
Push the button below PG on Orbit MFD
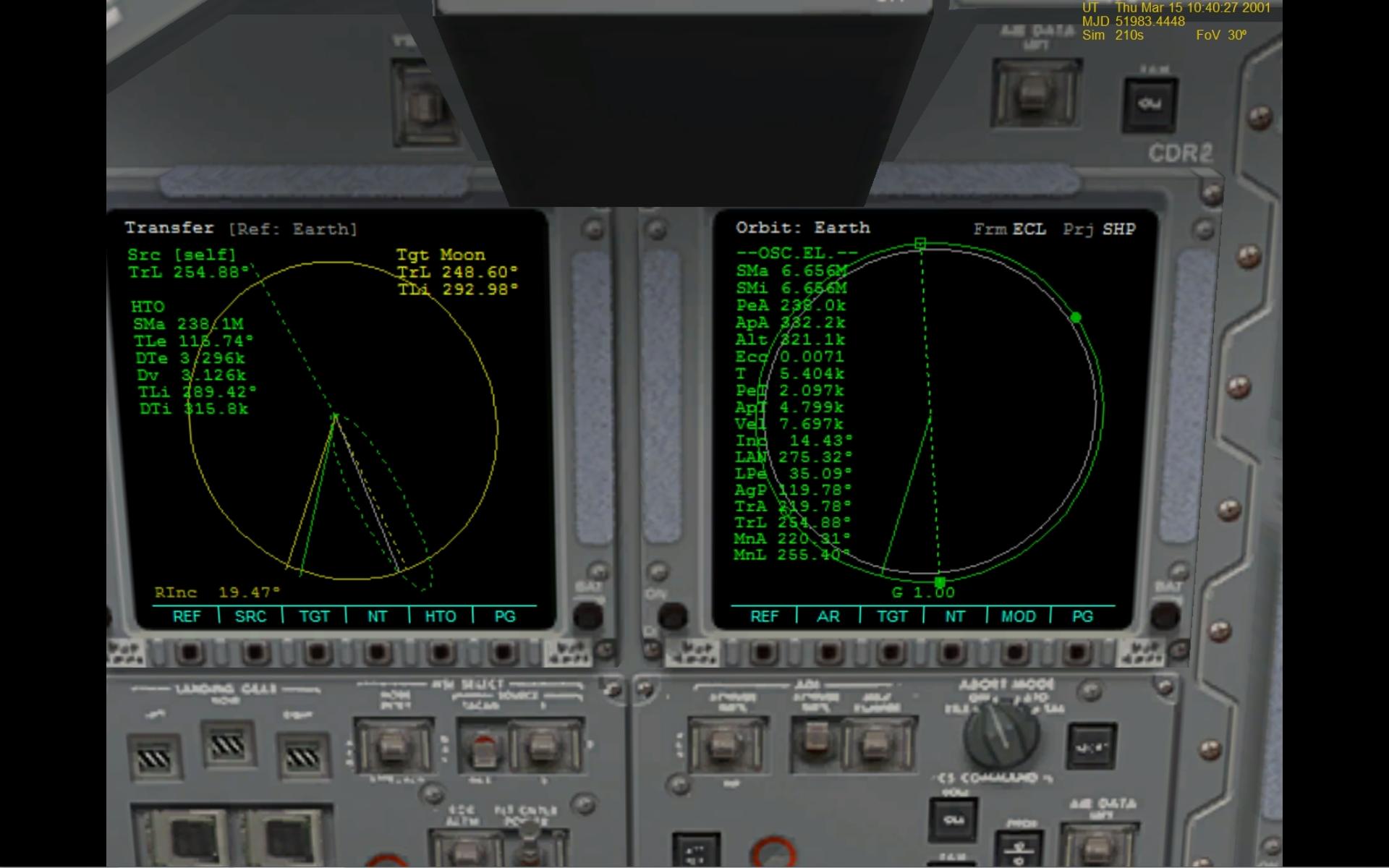(x=1079, y=652)
